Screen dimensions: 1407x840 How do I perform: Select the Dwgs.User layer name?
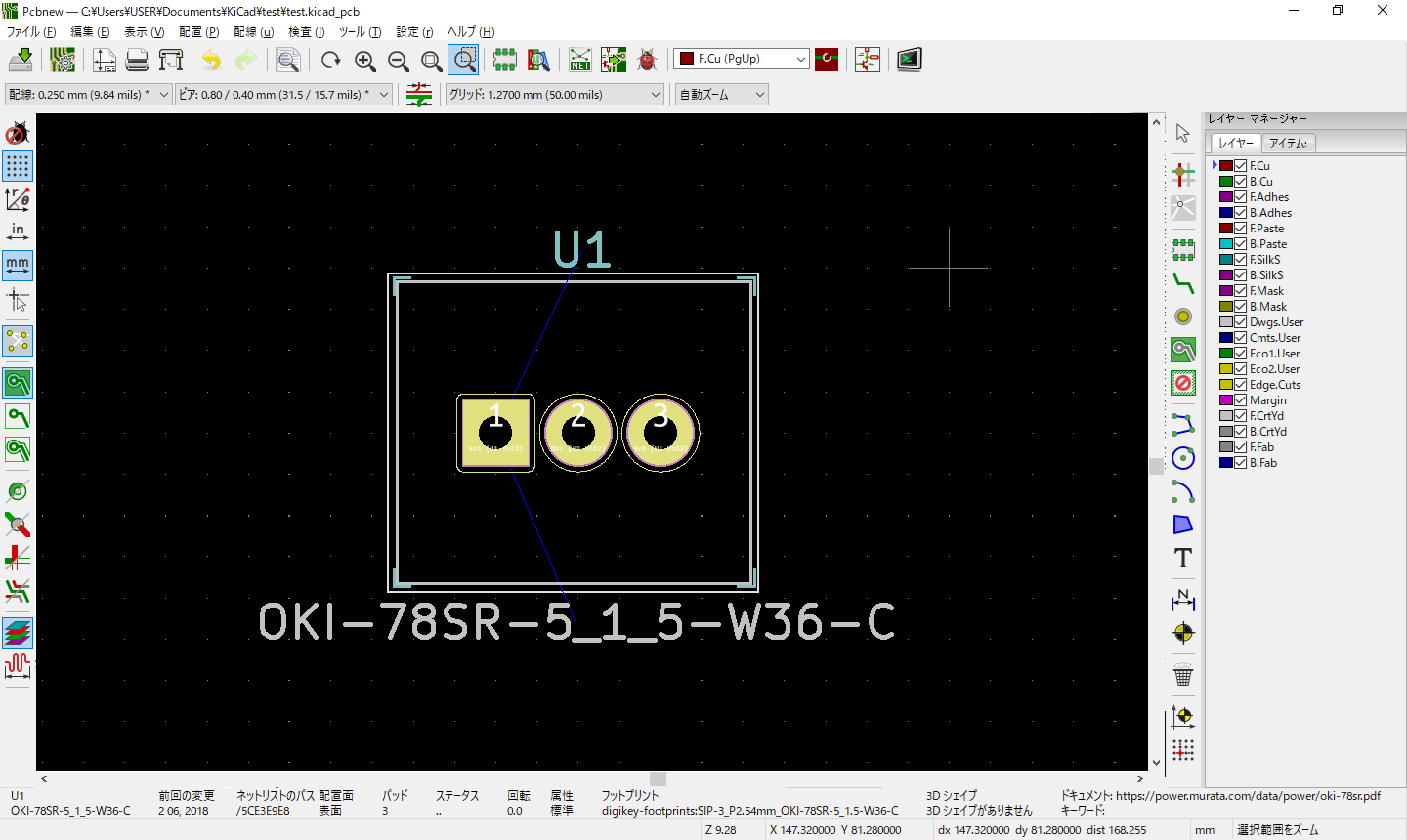pyautogui.click(x=1276, y=322)
